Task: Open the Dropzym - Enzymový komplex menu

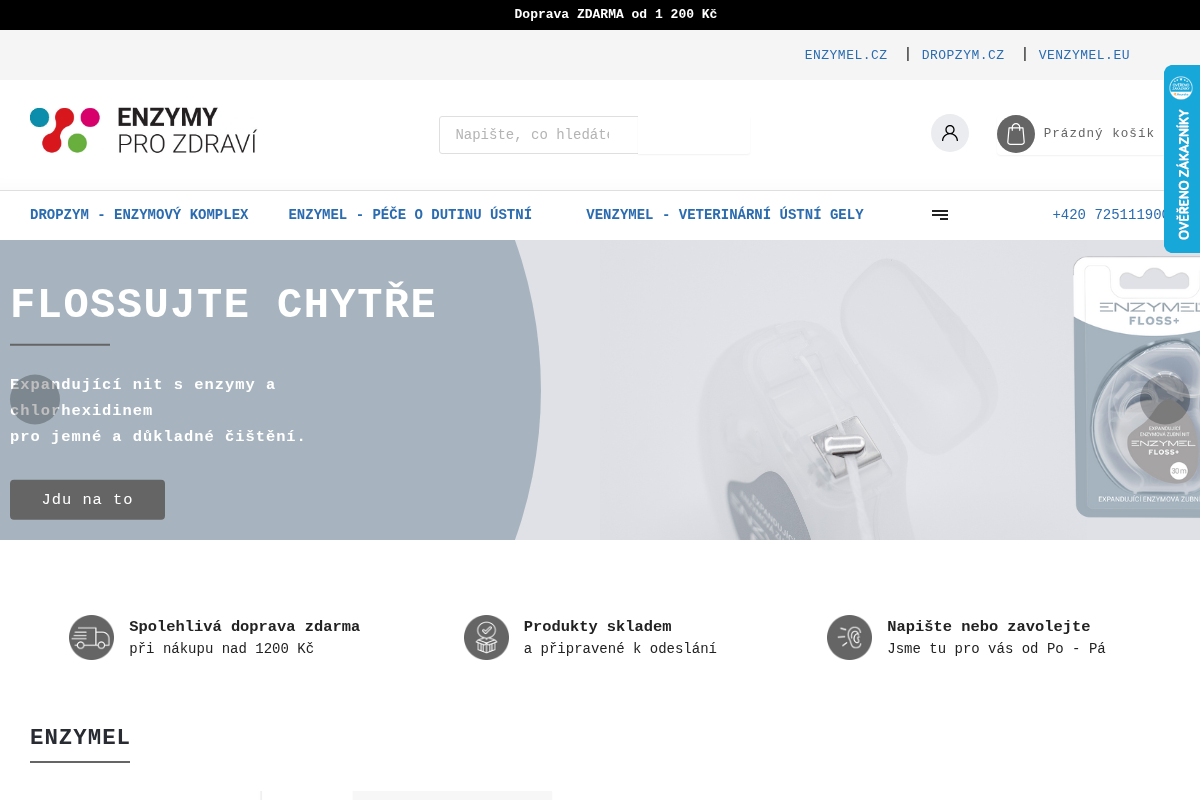Action: tap(139, 215)
